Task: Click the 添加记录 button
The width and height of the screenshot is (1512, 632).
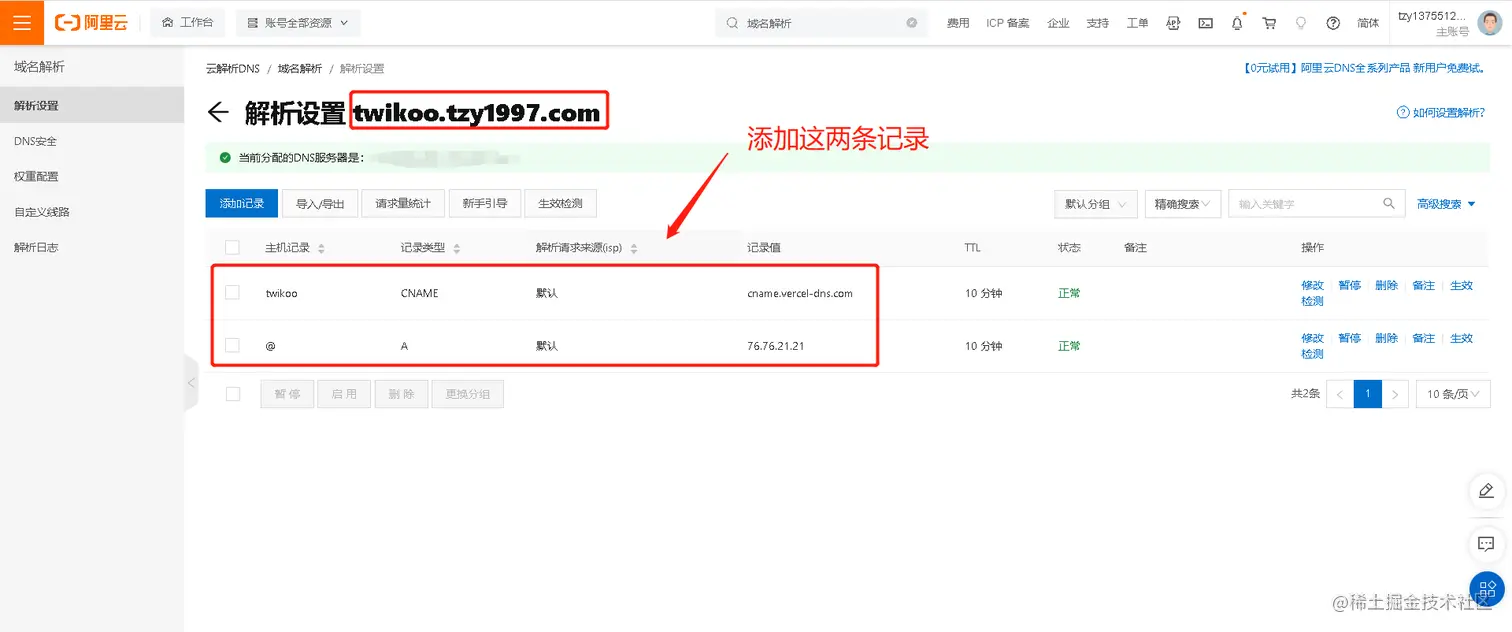Action: tap(241, 203)
